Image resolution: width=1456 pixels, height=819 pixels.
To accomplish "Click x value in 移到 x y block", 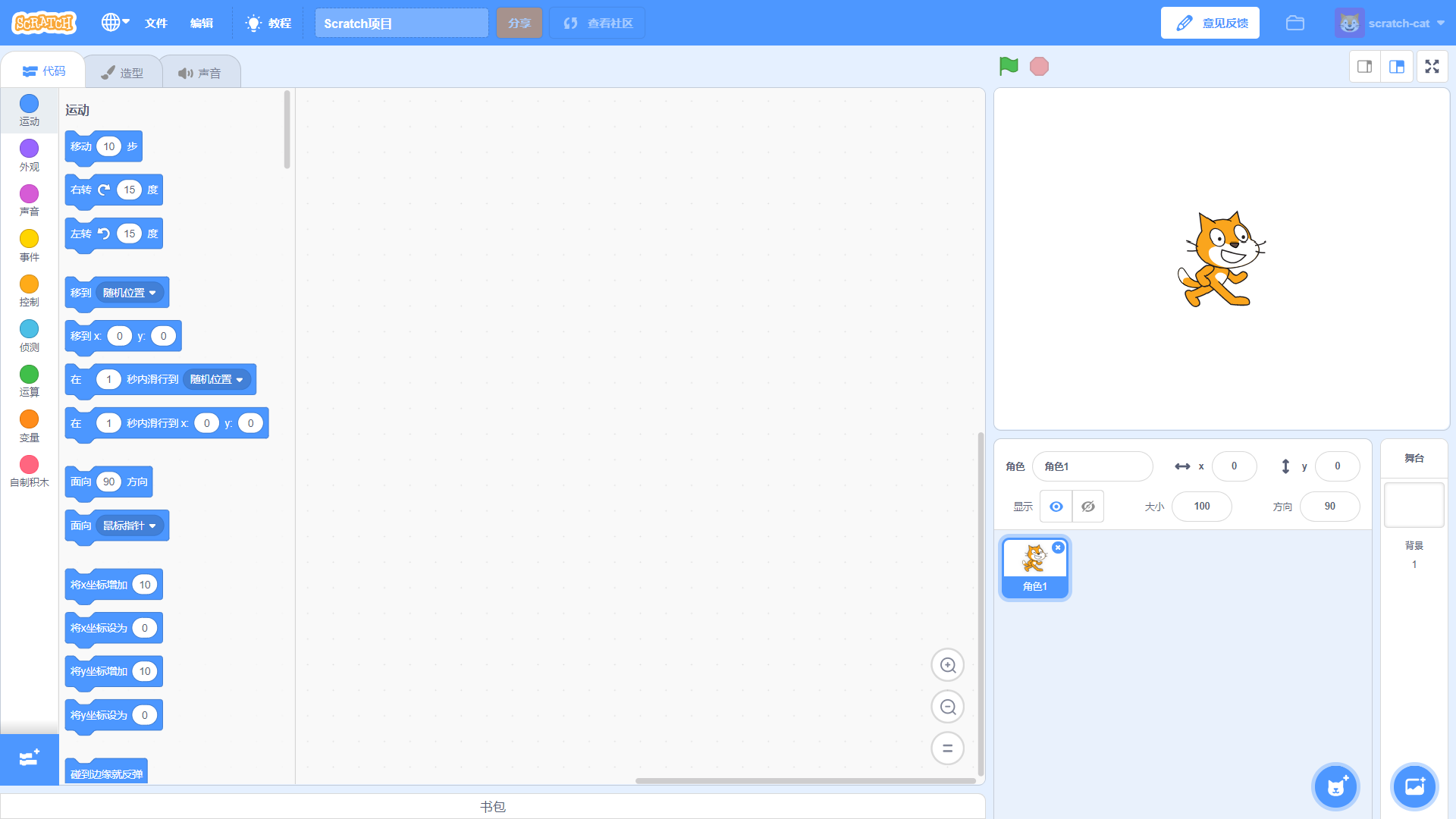I will tap(119, 336).
